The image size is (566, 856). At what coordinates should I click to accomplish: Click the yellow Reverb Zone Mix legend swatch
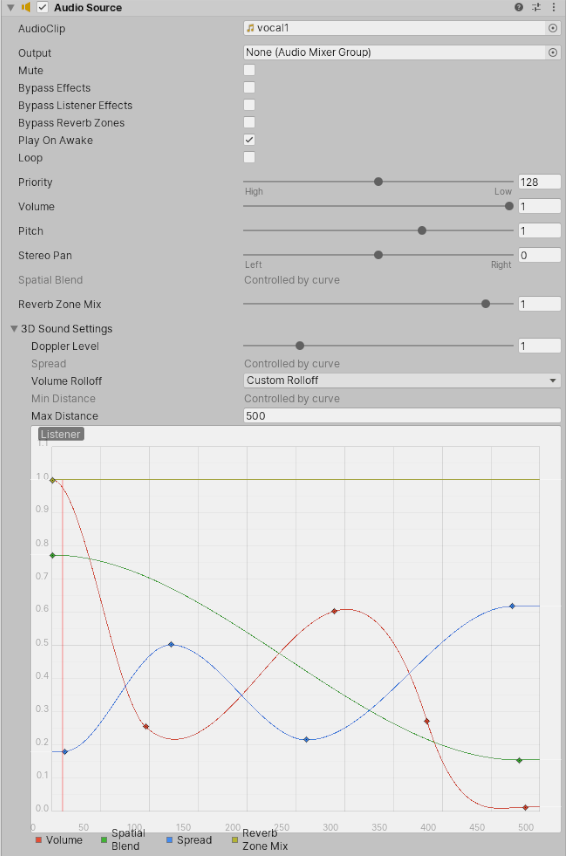point(235,840)
